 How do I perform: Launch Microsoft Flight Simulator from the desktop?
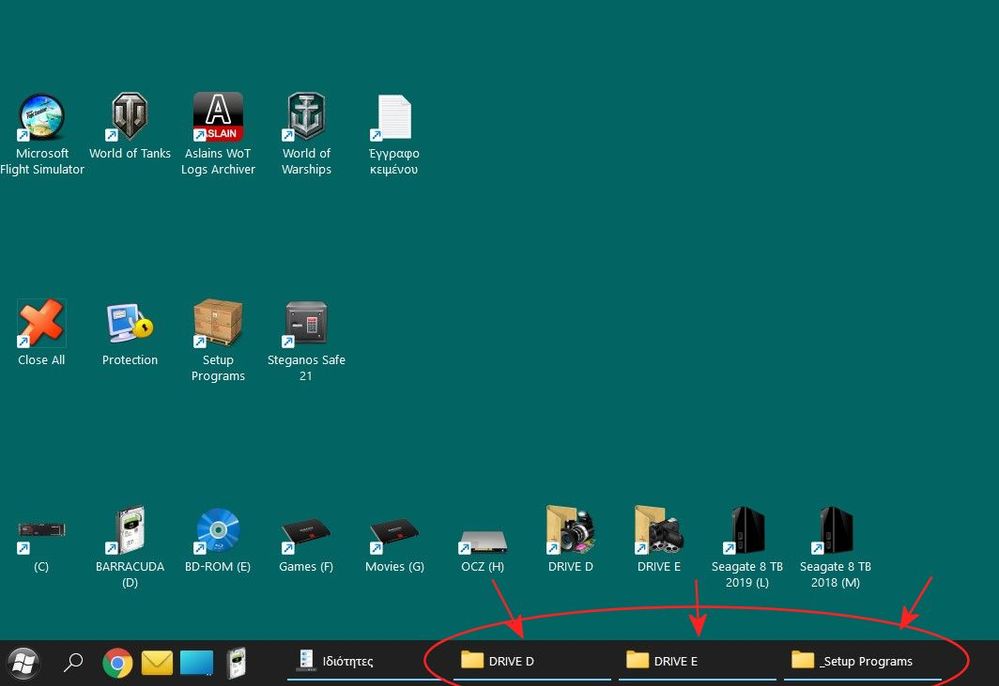42,115
